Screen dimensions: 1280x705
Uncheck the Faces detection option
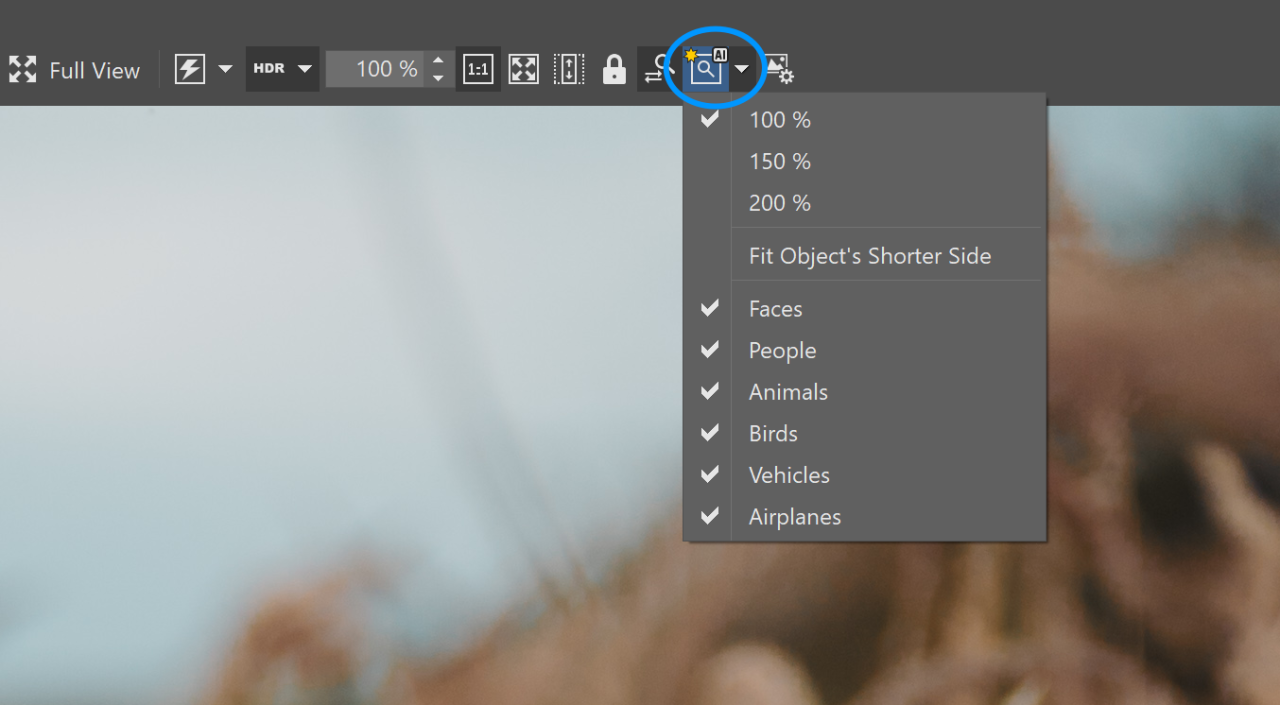point(776,309)
